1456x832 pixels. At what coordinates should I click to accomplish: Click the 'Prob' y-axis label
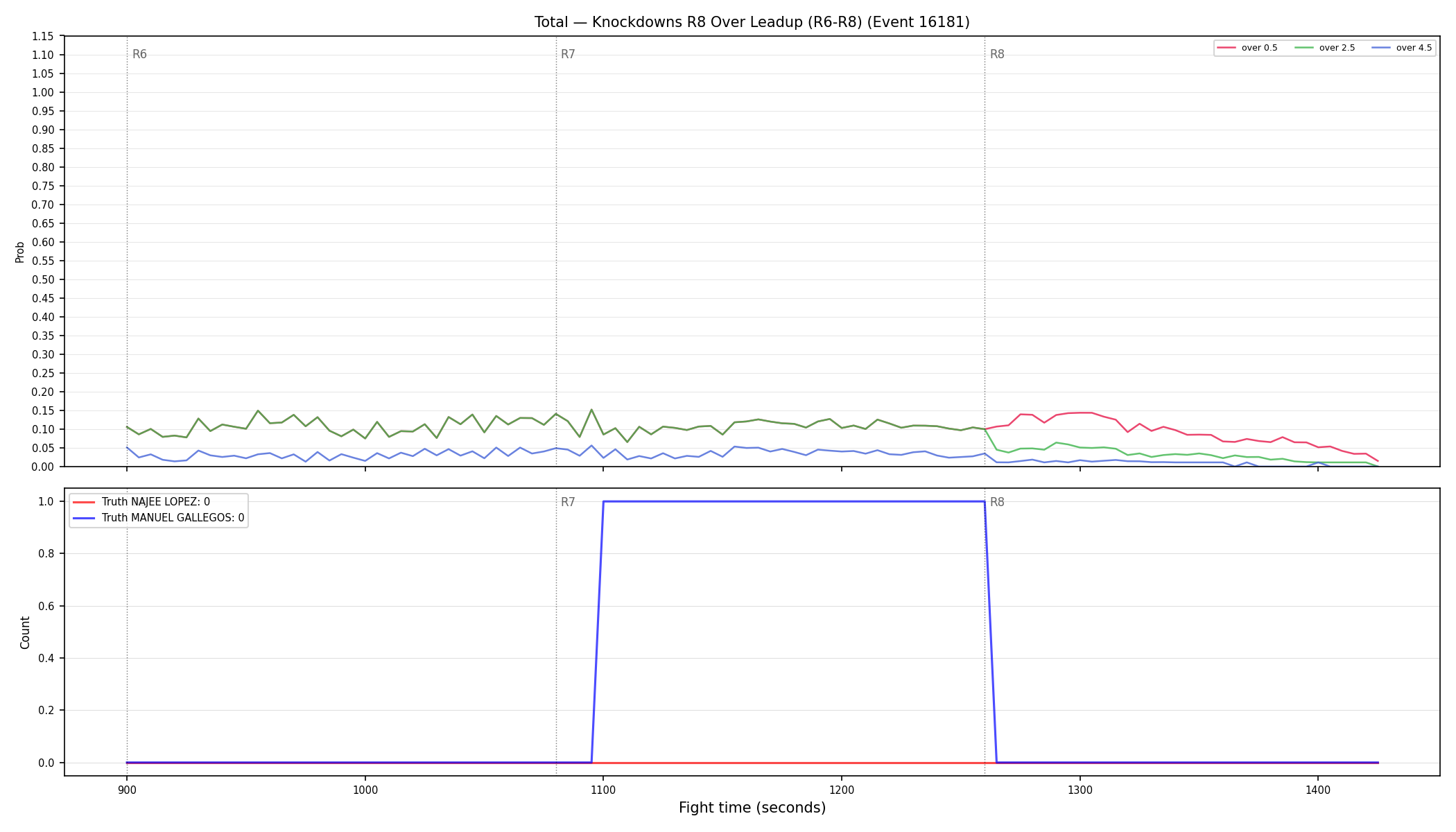pyautogui.click(x=20, y=252)
